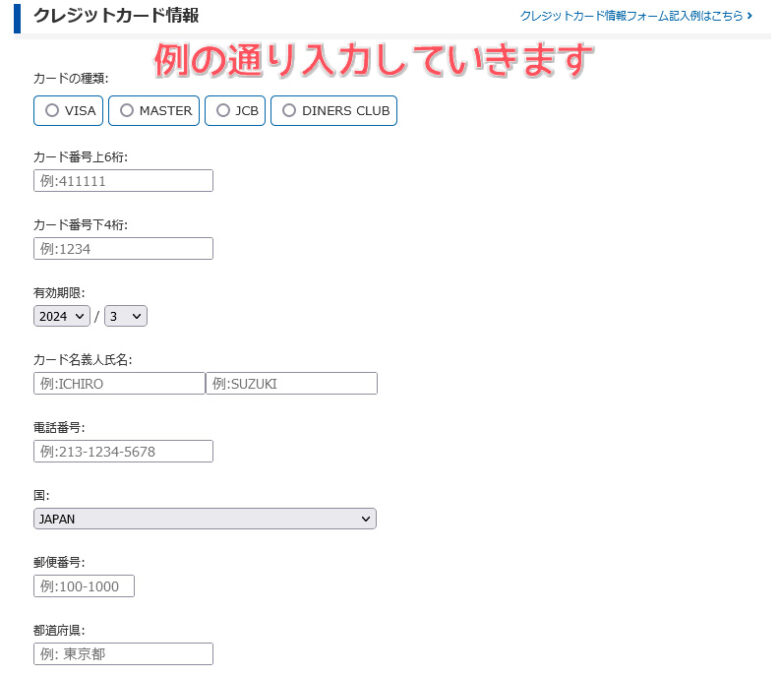Click the card number last 4 digits field
The image size is (780, 676).
[x=123, y=249]
